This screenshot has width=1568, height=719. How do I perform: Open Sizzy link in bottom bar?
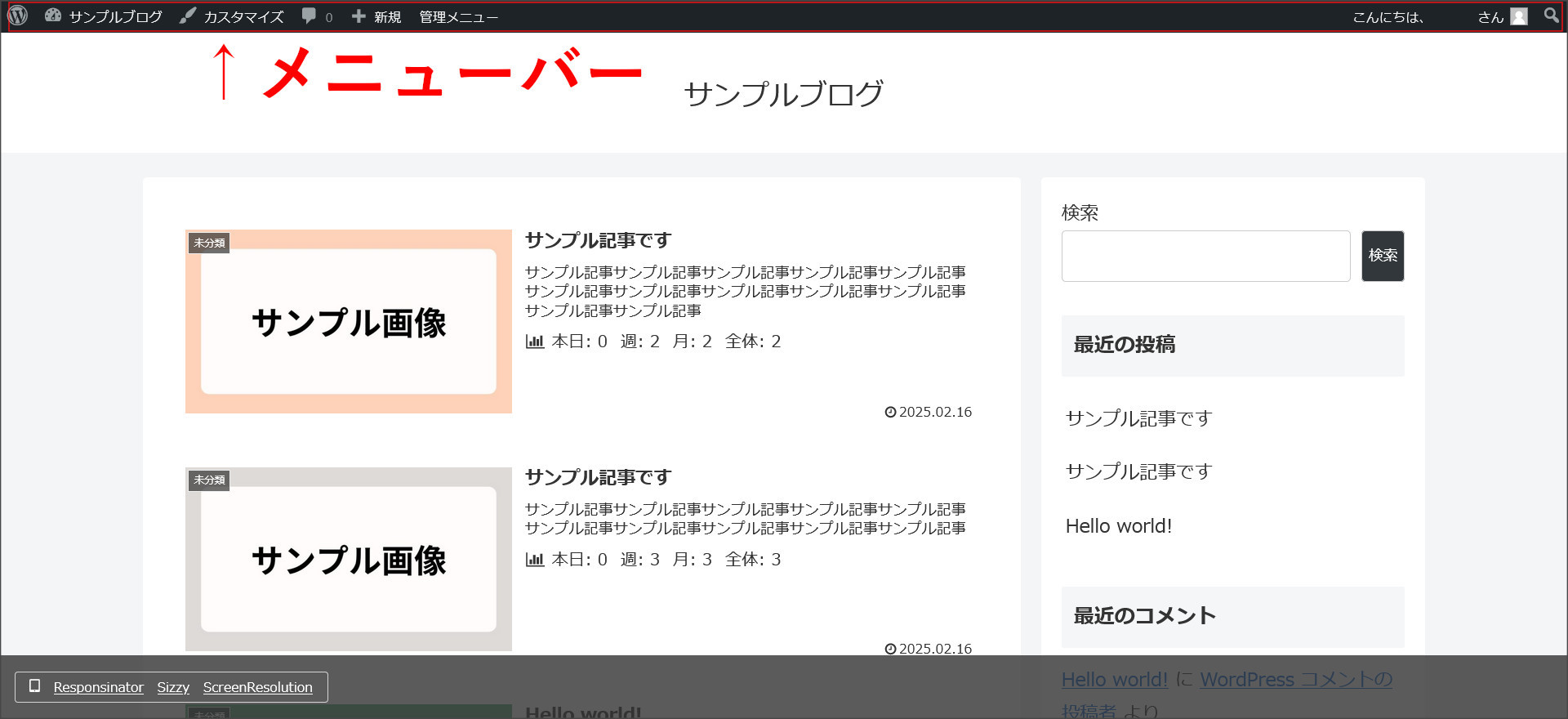click(x=173, y=687)
